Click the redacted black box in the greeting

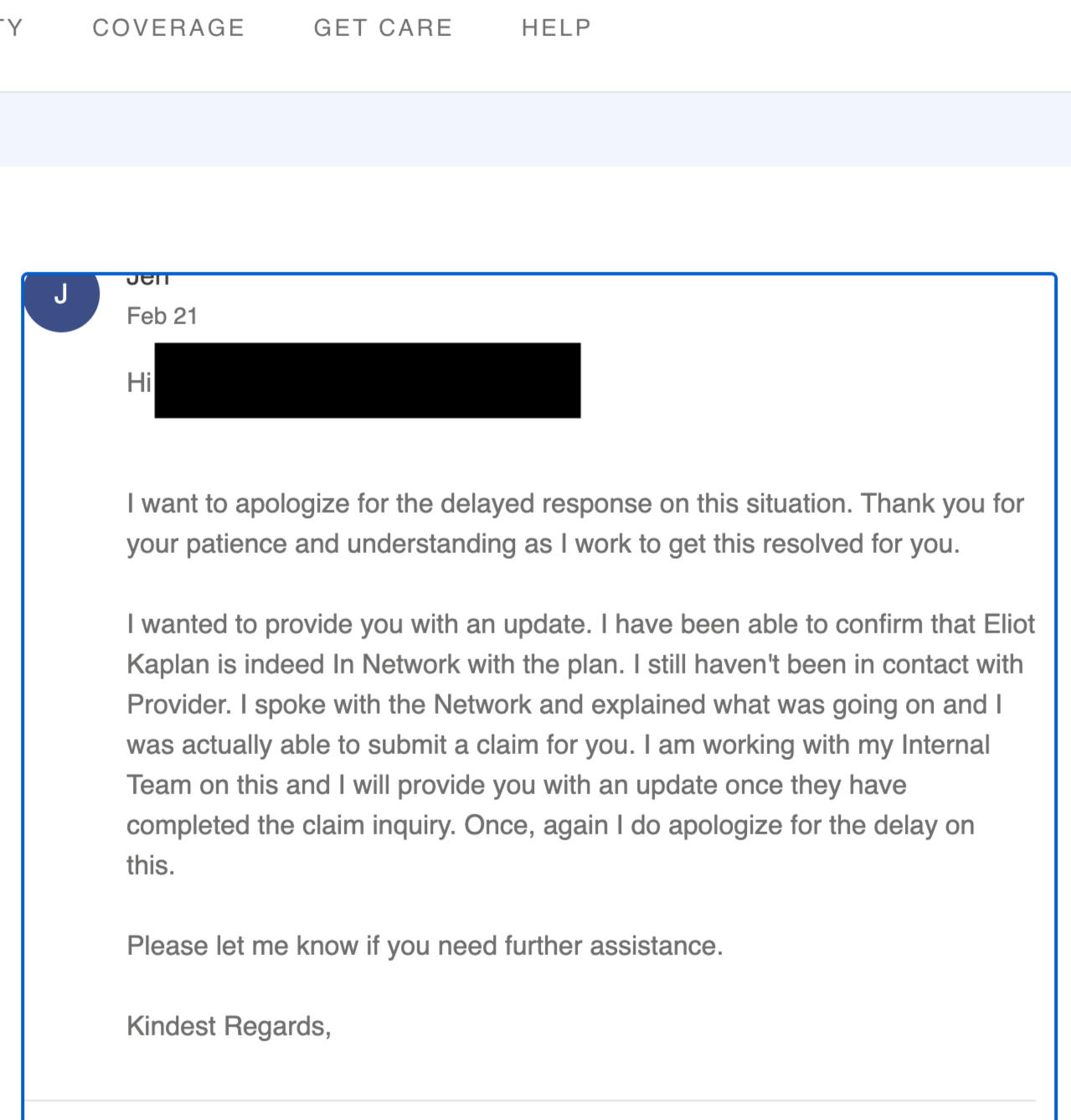pyautogui.click(x=368, y=381)
